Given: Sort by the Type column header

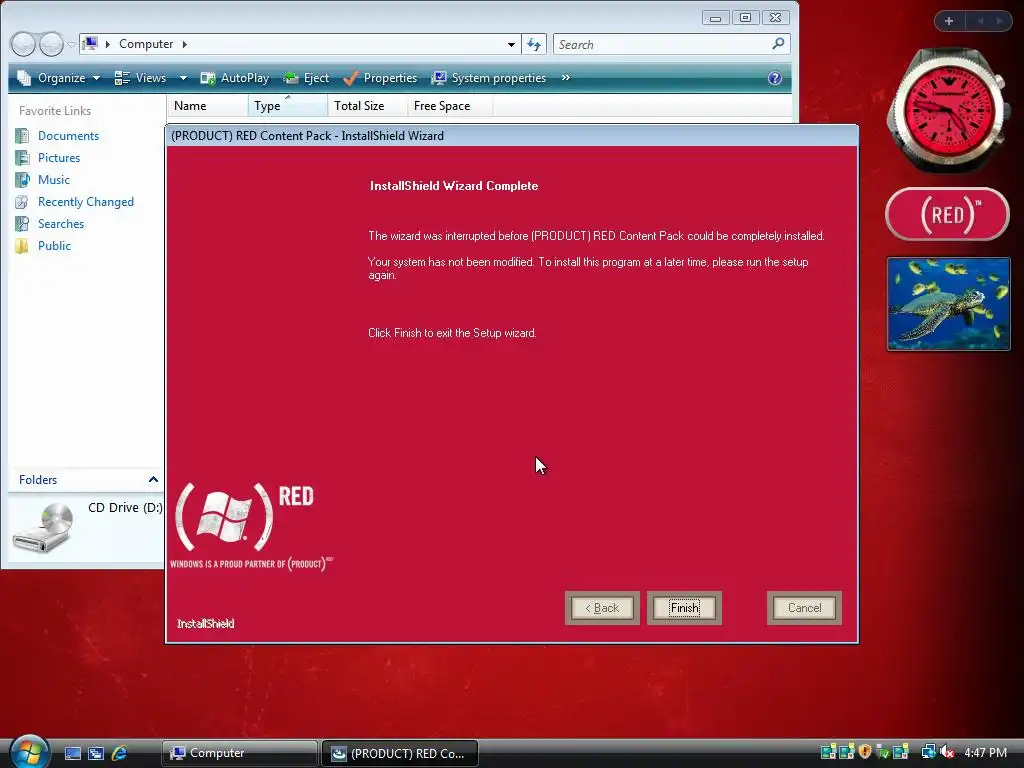Looking at the screenshot, I should (x=287, y=106).
